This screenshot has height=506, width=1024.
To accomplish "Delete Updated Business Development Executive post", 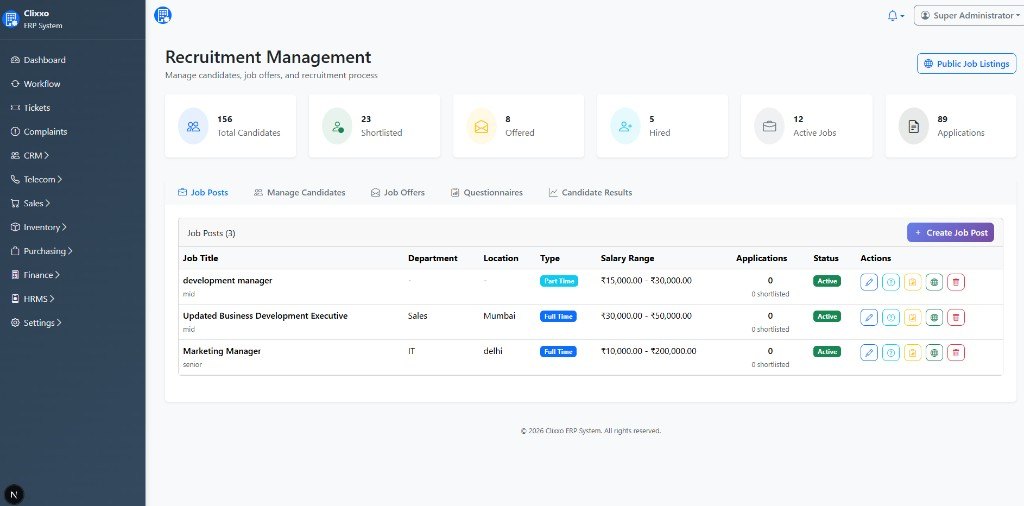I will click(x=956, y=317).
